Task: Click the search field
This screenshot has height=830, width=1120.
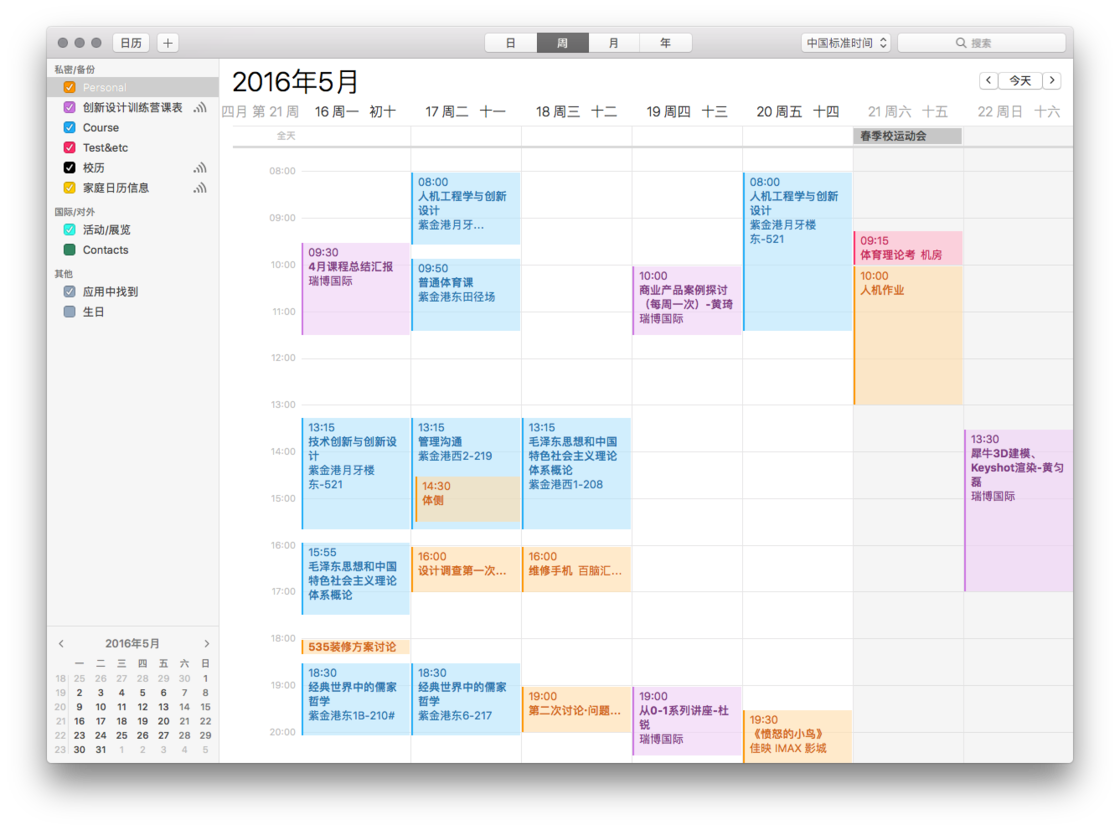Action: pos(981,43)
